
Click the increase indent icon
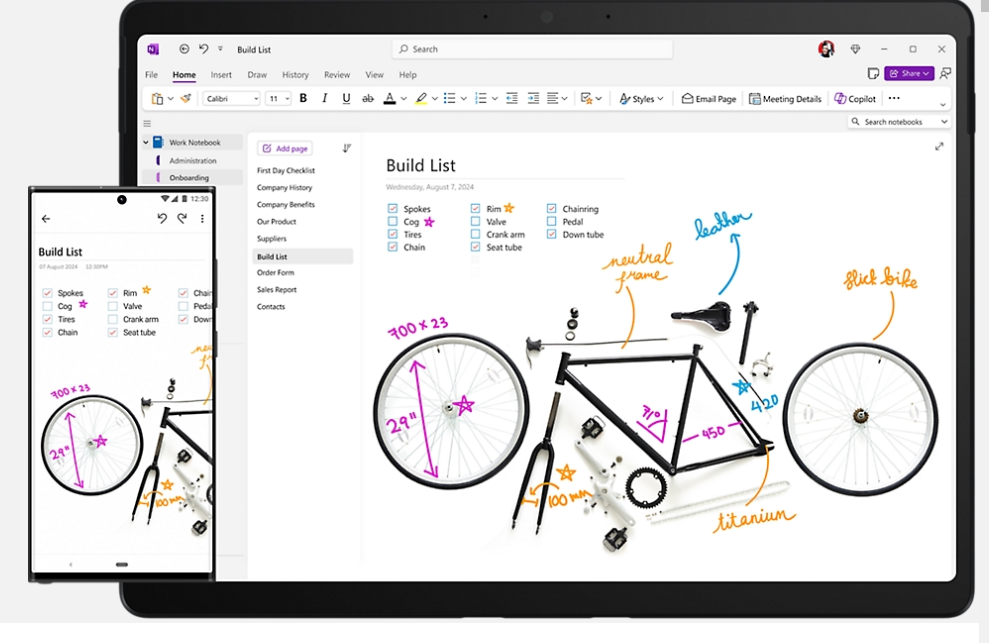point(531,98)
